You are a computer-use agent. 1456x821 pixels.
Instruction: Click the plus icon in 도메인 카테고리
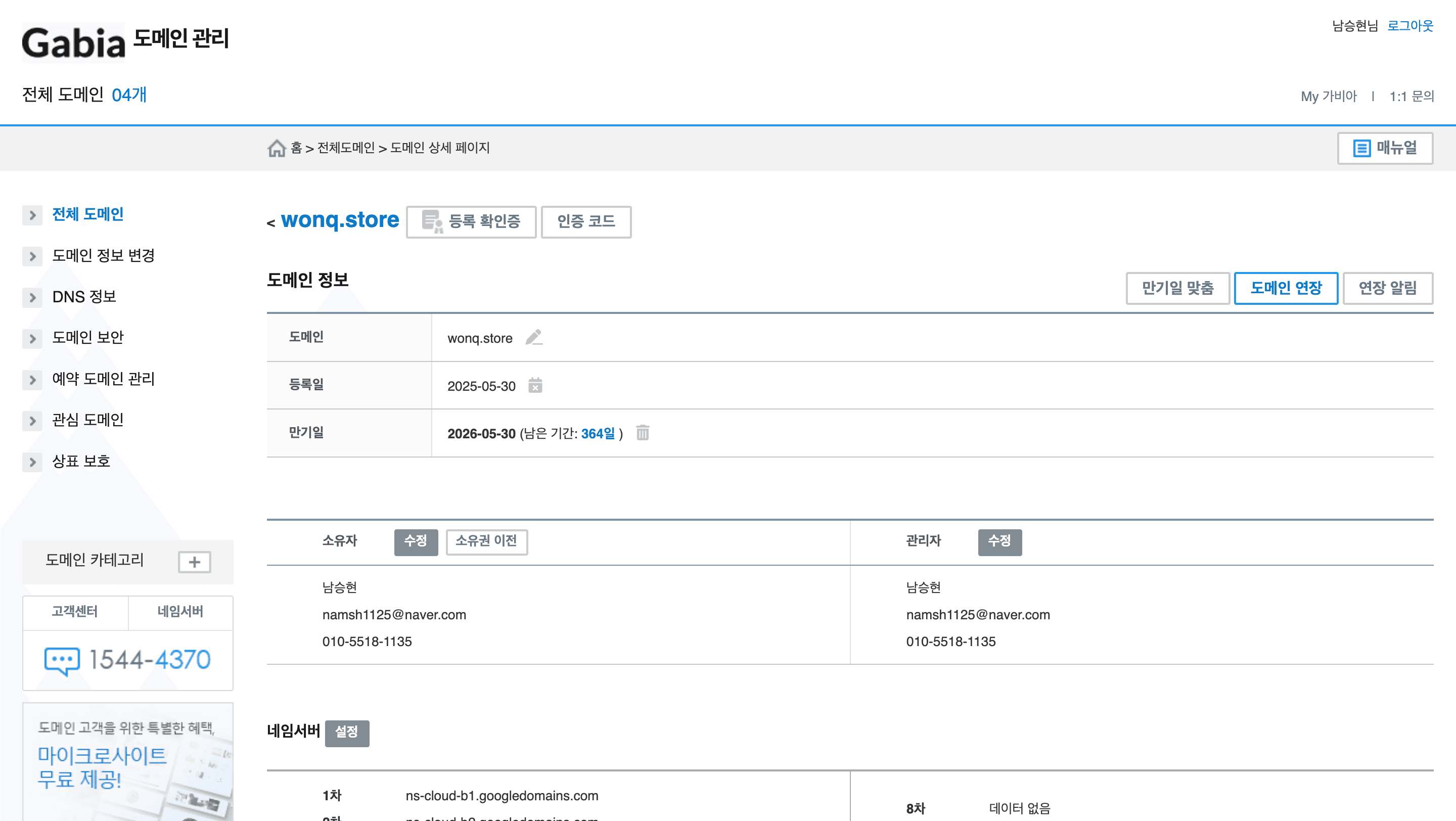coord(195,562)
